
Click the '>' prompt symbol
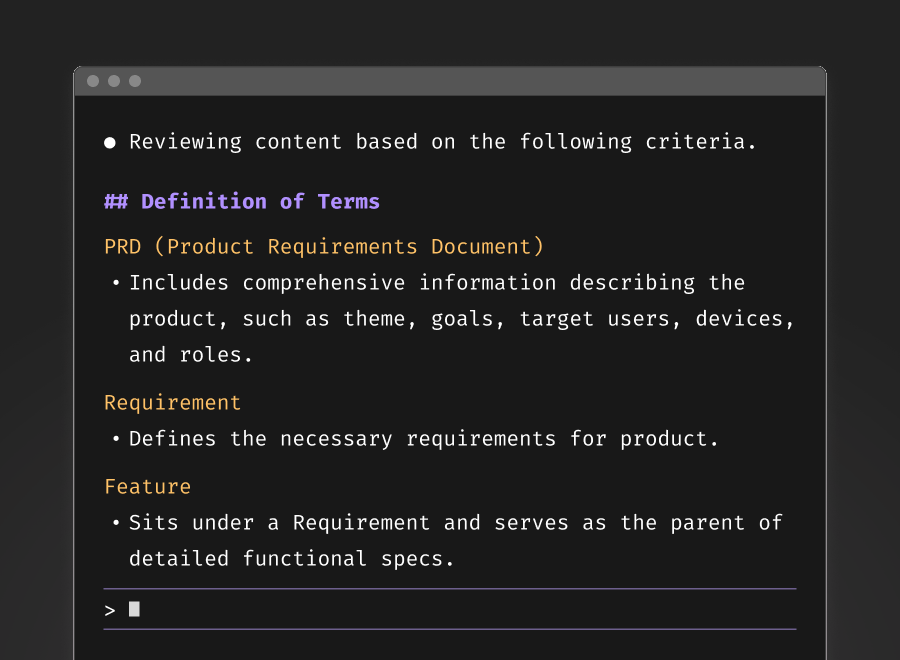tap(110, 610)
